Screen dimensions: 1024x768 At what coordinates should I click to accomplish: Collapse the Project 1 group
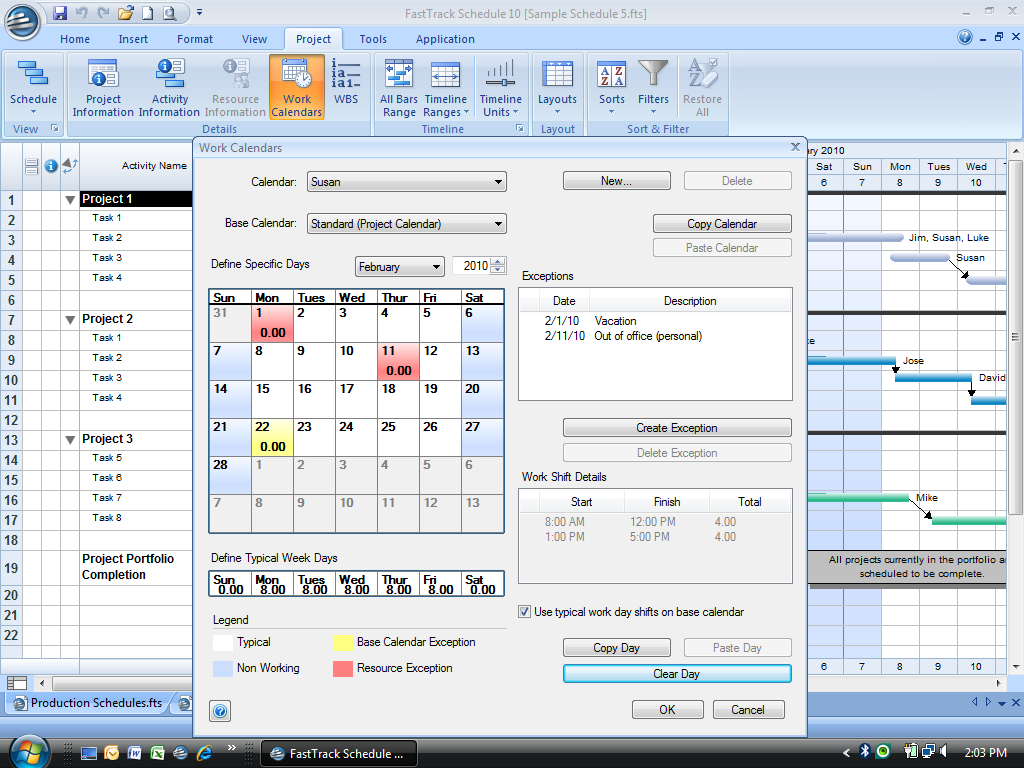pos(70,199)
